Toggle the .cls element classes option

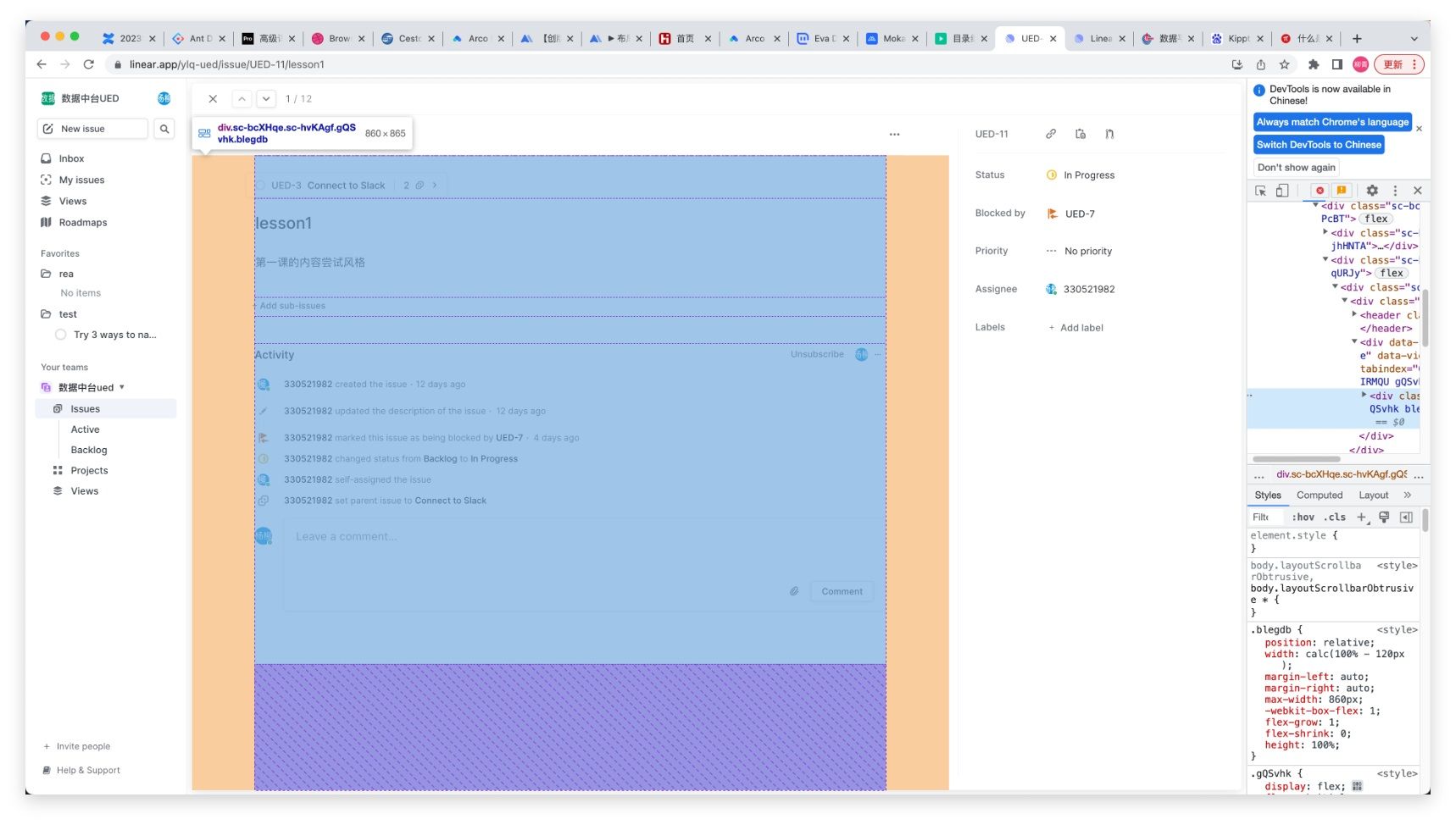(x=1335, y=517)
